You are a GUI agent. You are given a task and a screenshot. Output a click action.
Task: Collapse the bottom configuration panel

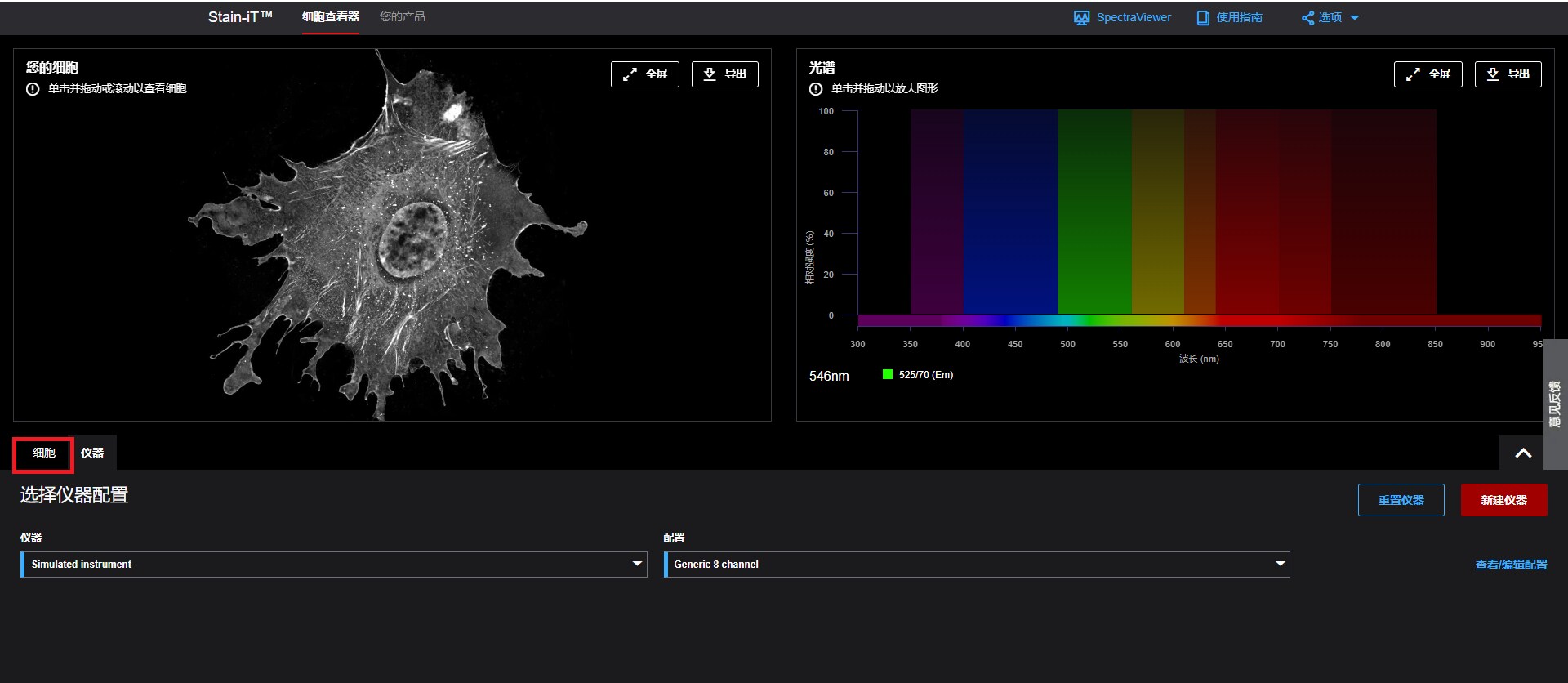coord(1523,453)
